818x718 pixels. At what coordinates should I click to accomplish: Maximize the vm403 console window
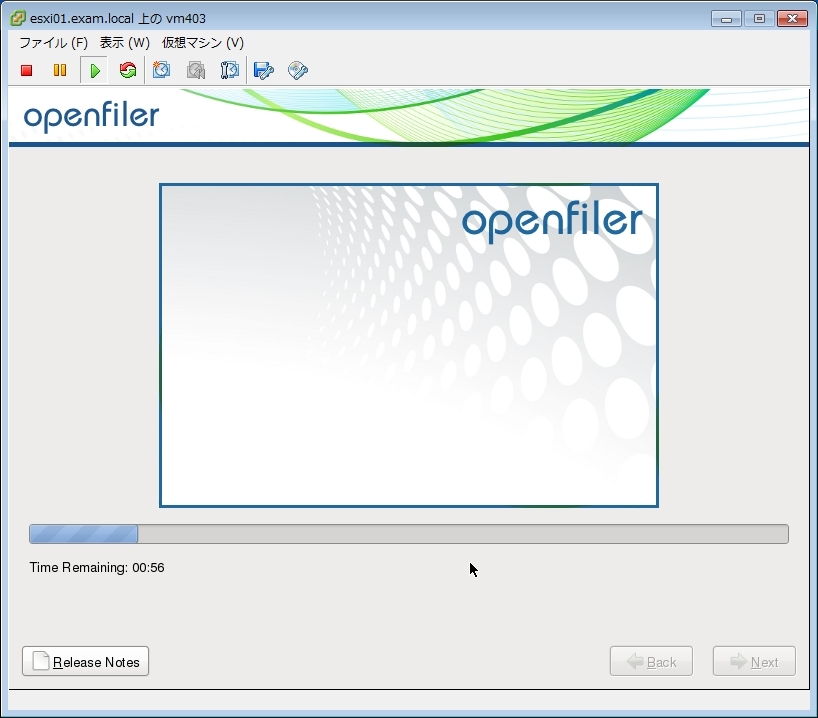[x=759, y=19]
